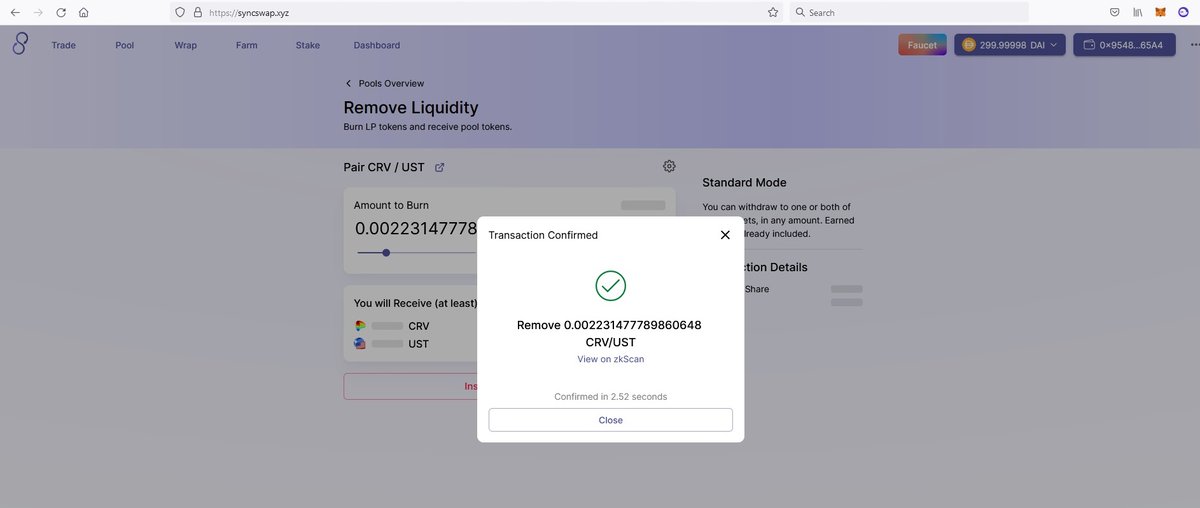This screenshot has width=1200, height=508.
Task: Expand the 299.99998 DAI balance dropdown
Action: click(1009, 45)
